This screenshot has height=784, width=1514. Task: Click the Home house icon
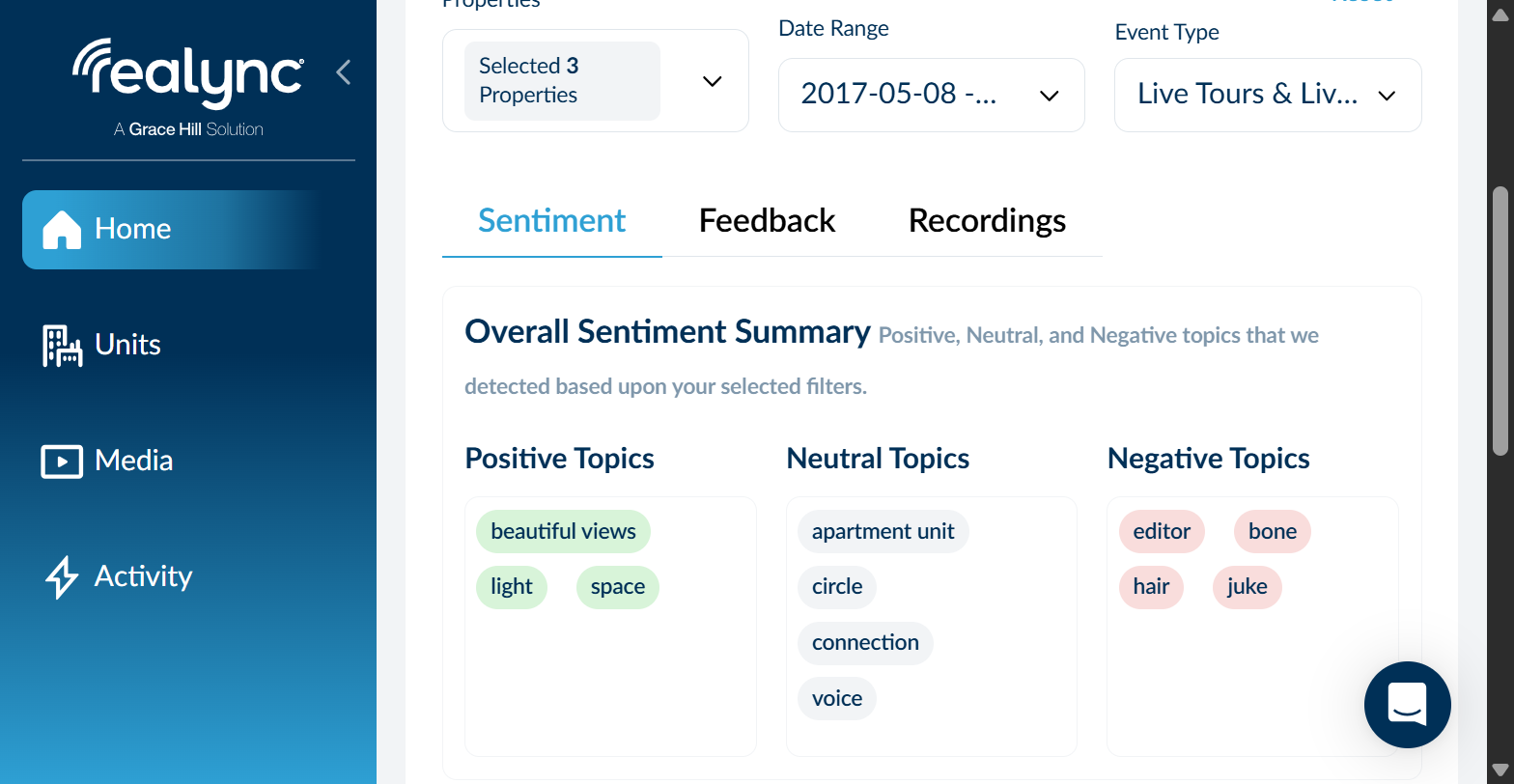(62, 230)
